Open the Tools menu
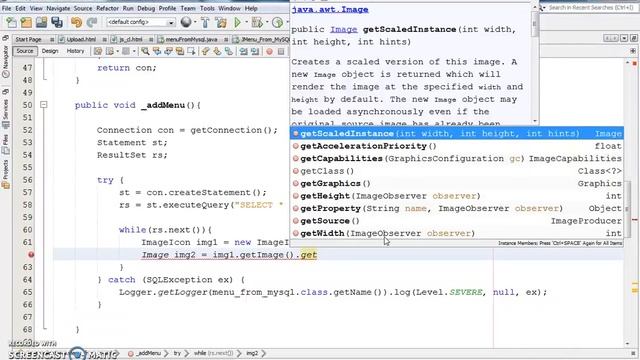Viewport: 640px width, 360px height. pyautogui.click(x=207, y=8)
